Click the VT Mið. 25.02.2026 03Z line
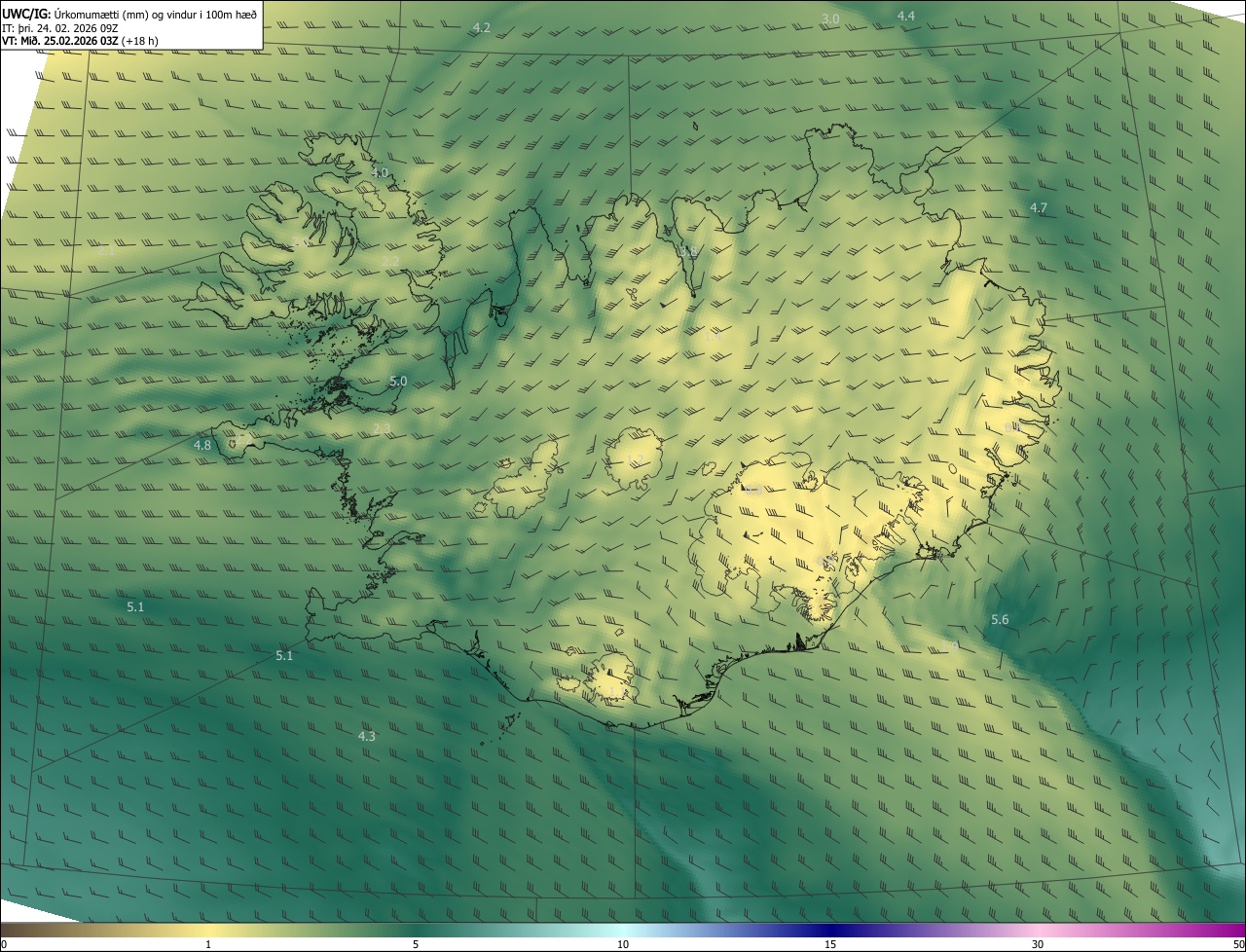Image resolution: width=1246 pixels, height=952 pixels. click(80, 41)
